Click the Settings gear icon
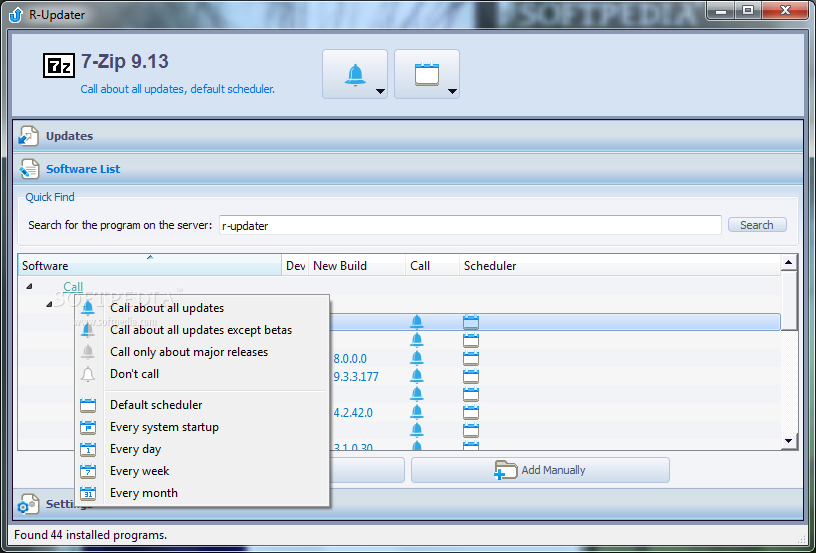 tap(28, 504)
